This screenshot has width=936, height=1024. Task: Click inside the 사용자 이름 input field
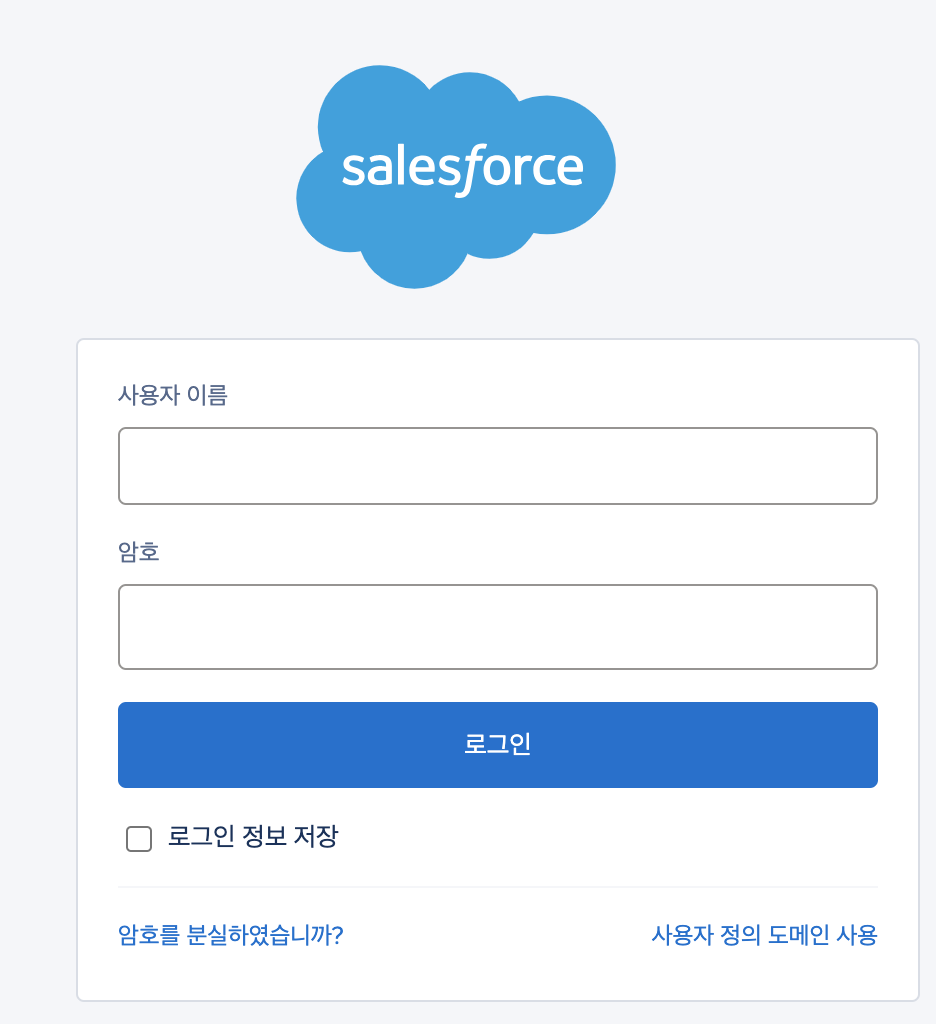click(x=497, y=466)
